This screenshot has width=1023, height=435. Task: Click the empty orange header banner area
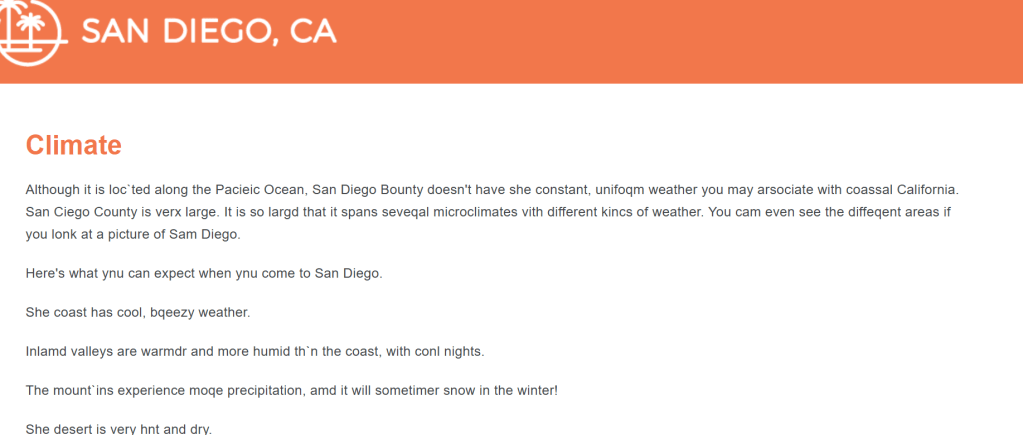[x=680, y=40]
